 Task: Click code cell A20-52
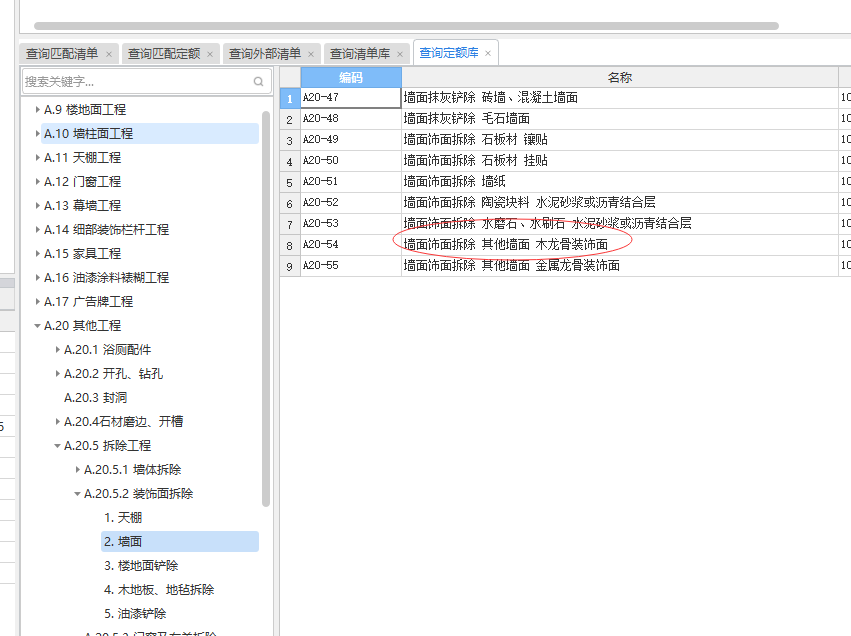click(x=351, y=202)
